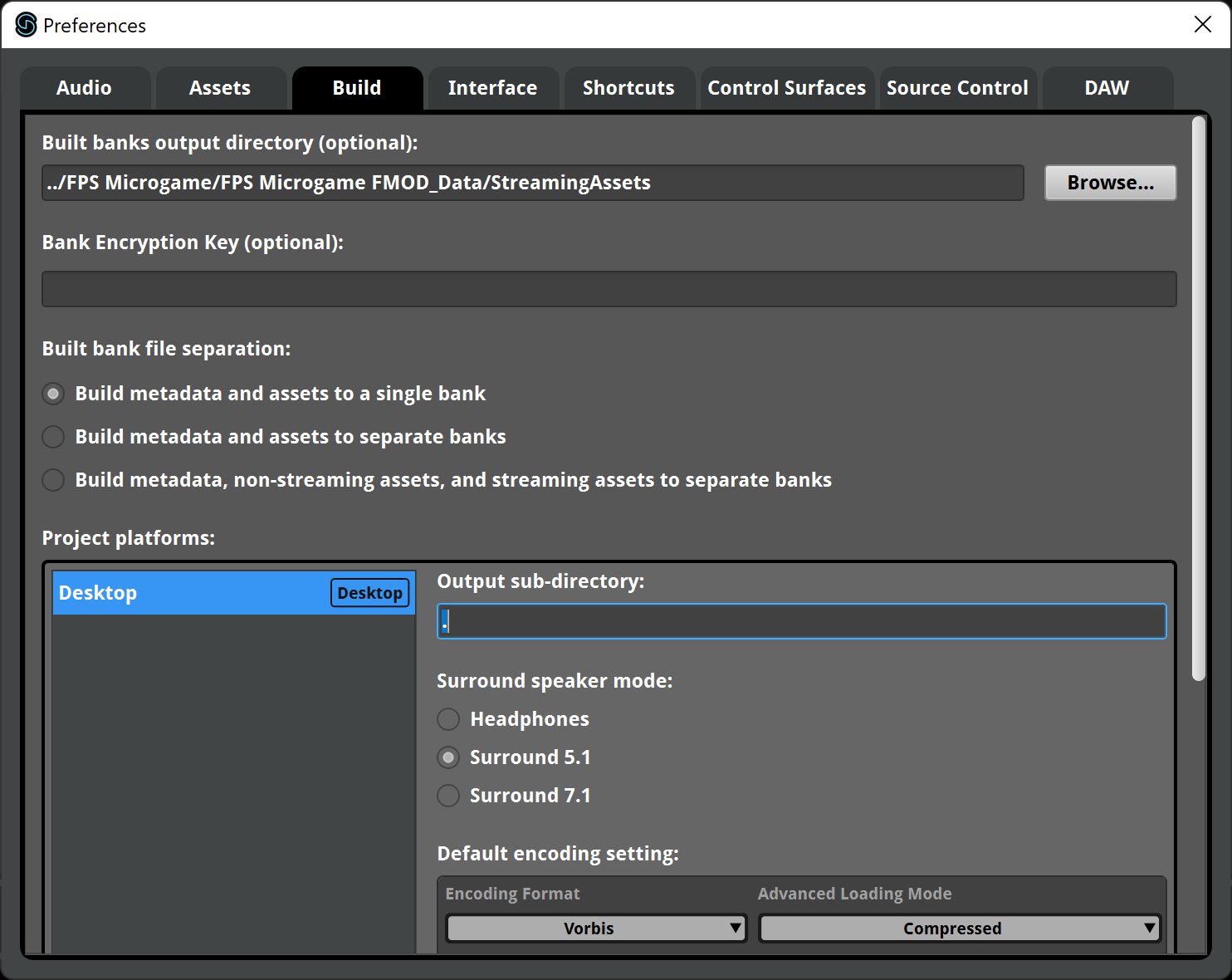The height and width of the screenshot is (980, 1232).
Task: Click the Output sub-directory field
Action: [x=802, y=621]
